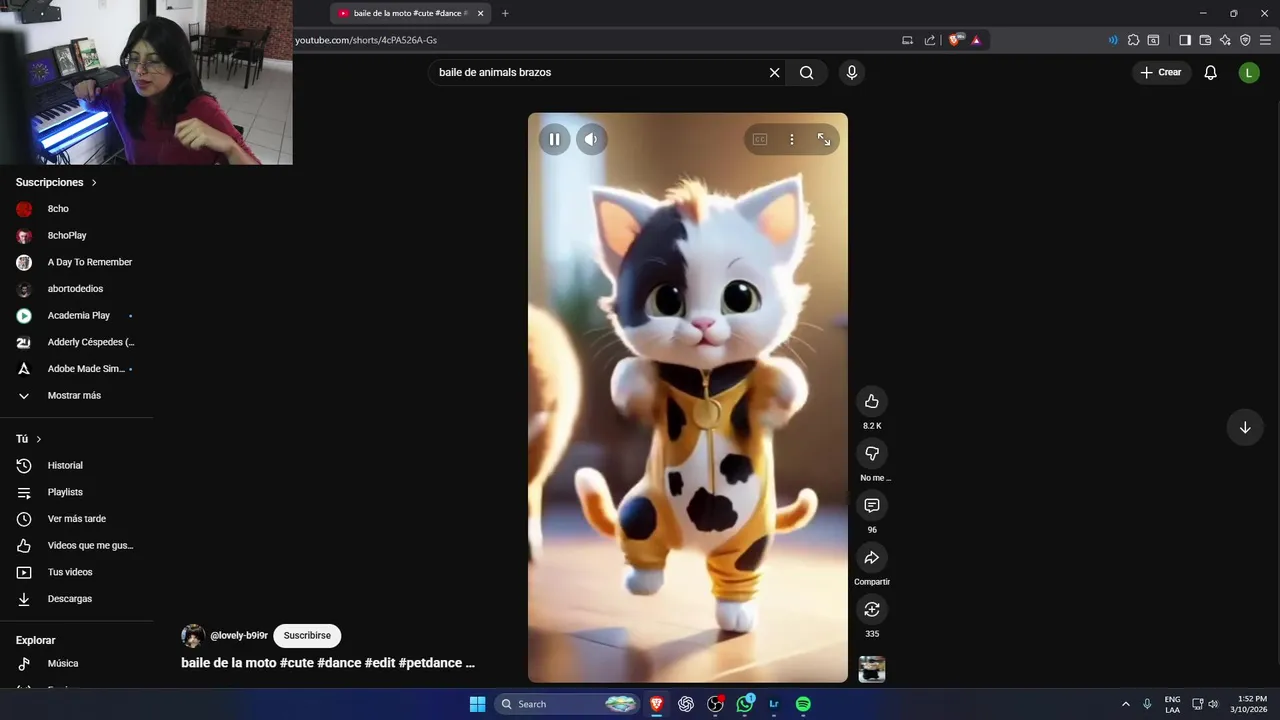Viewport: 1280px width, 720px height.
Task: Toggle closed captions on the Short
Action: point(760,139)
